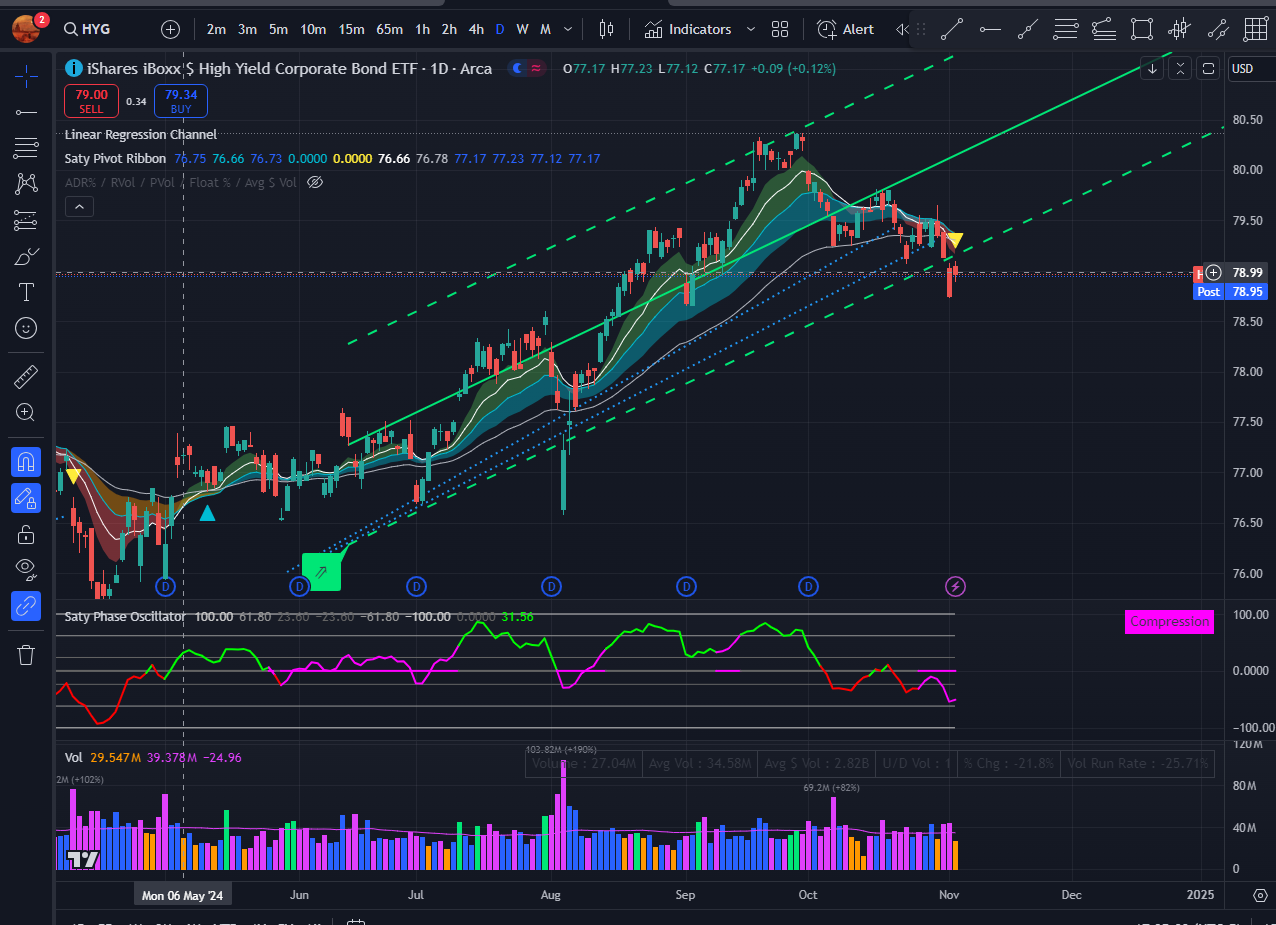Switch to the 15m timeframe
Image resolution: width=1276 pixels, height=925 pixels.
click(x=351, y=29)
